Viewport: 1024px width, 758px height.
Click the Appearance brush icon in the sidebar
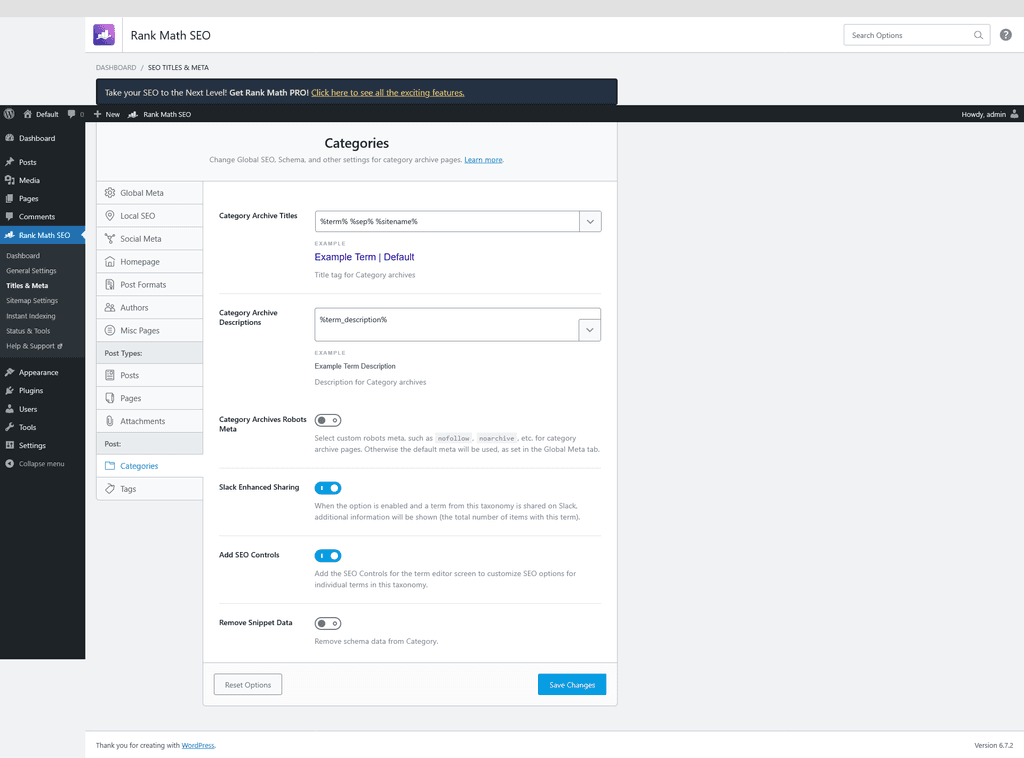pos(9,371)
